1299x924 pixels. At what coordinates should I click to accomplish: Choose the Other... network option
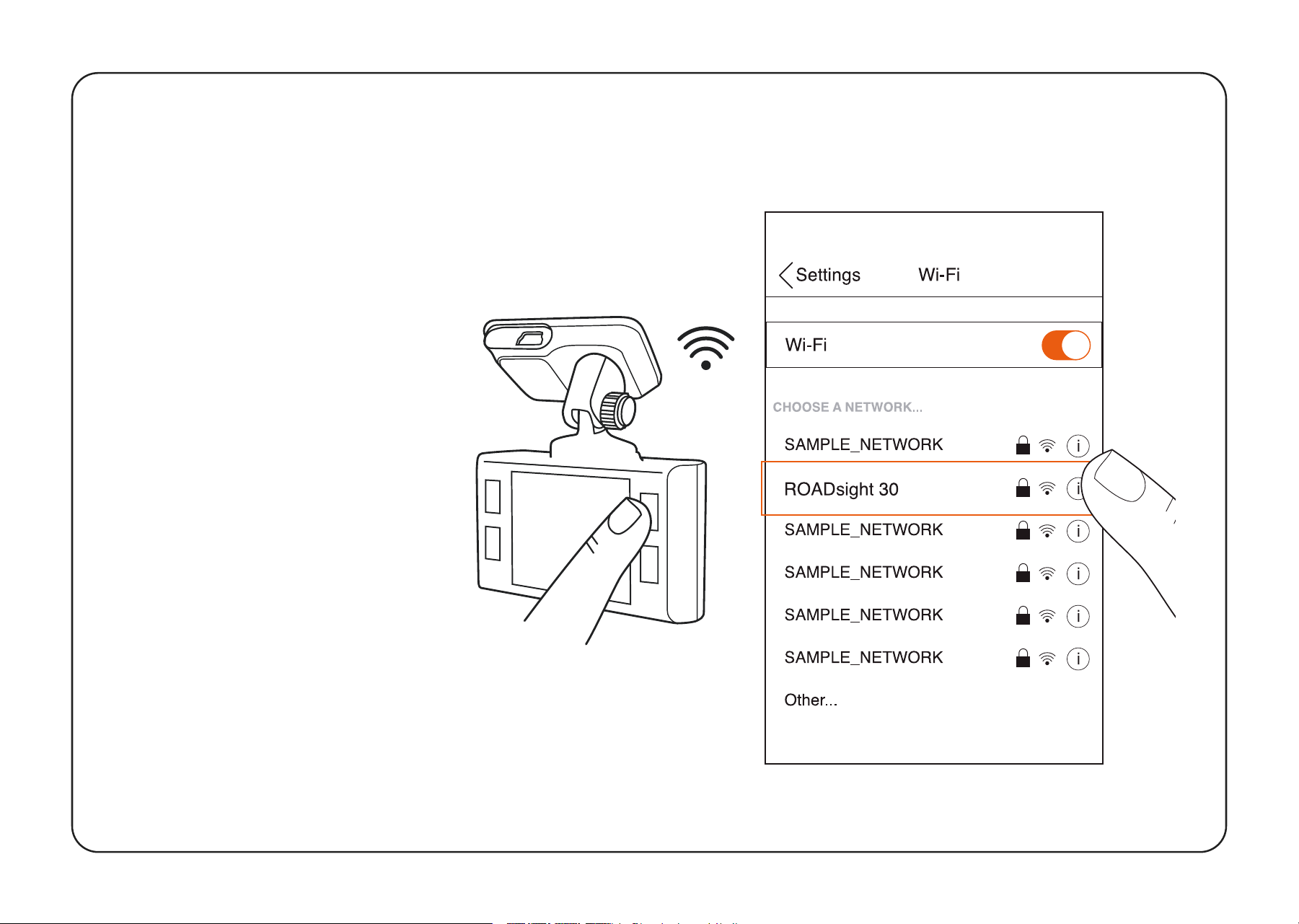[x=811, y=700]
